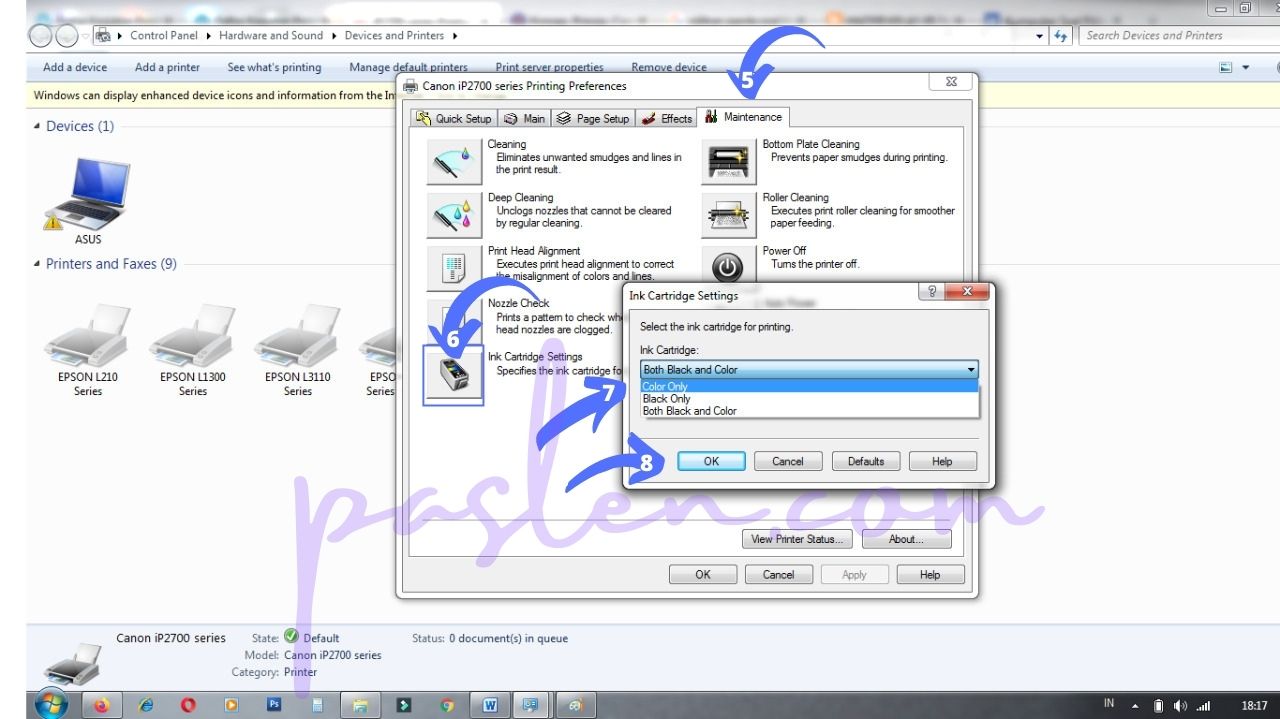Click the volume icon in system tray
This screenshot has width=1280, height=719.
pos(1180,705)
